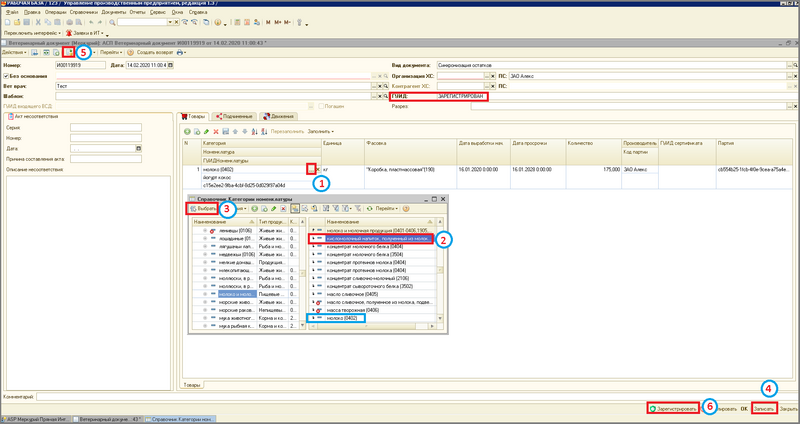The height and width of the screenshot is (424, 800).
Task: Open the Переключить интерфейс dropdown
Action: click(32, 33)
